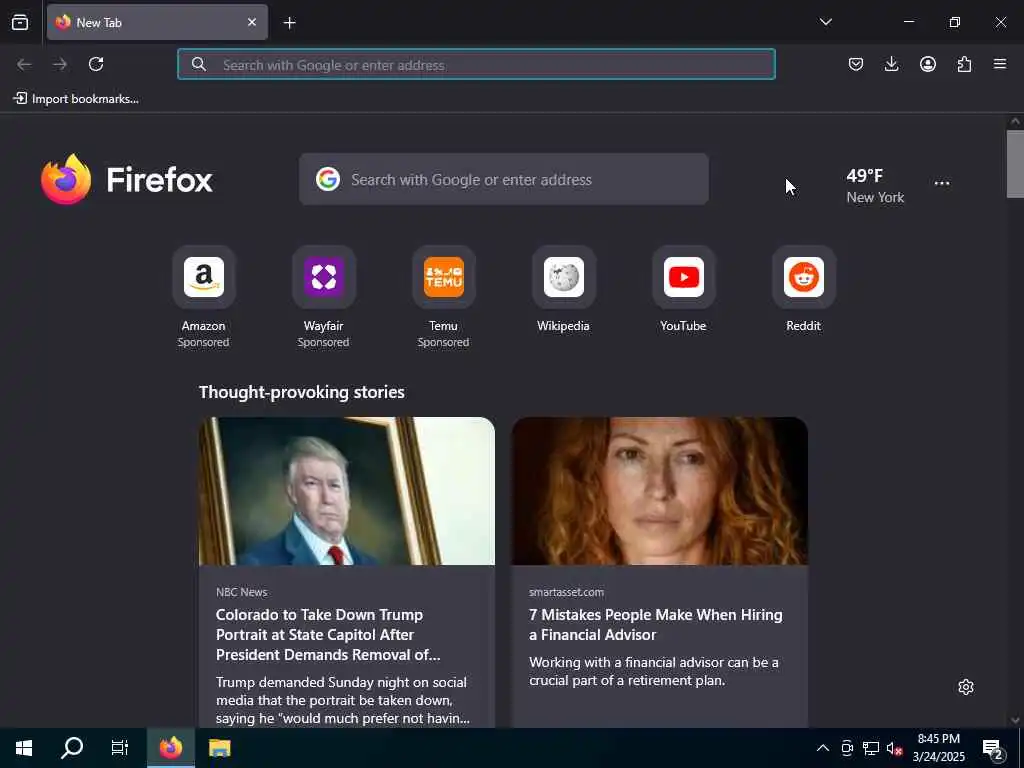Open the 49°F New York weather

tap(875, 186)
